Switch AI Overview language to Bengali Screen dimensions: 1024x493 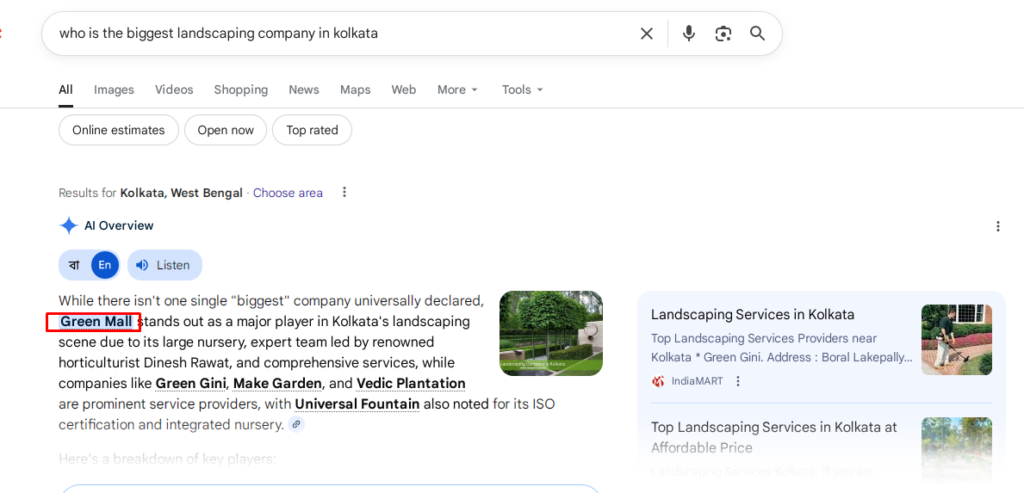pos(74,264)
